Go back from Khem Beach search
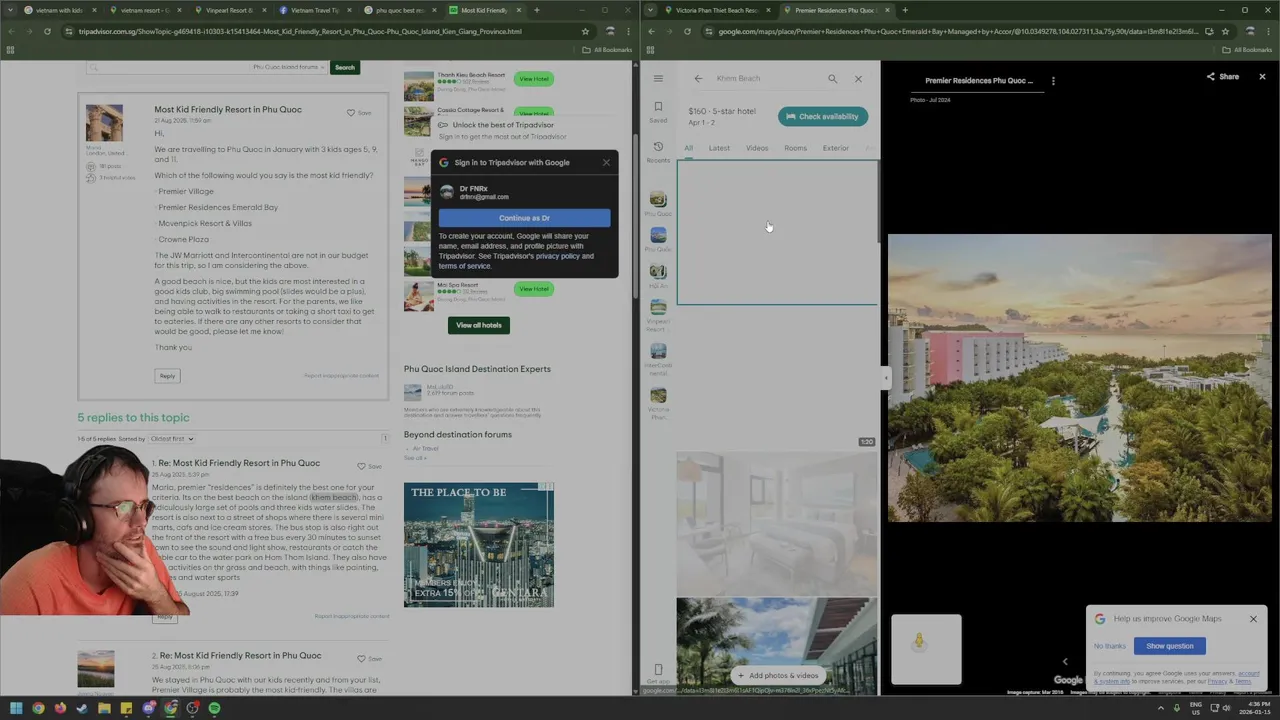Screen dimensions: 1280x720 point(698,78)
